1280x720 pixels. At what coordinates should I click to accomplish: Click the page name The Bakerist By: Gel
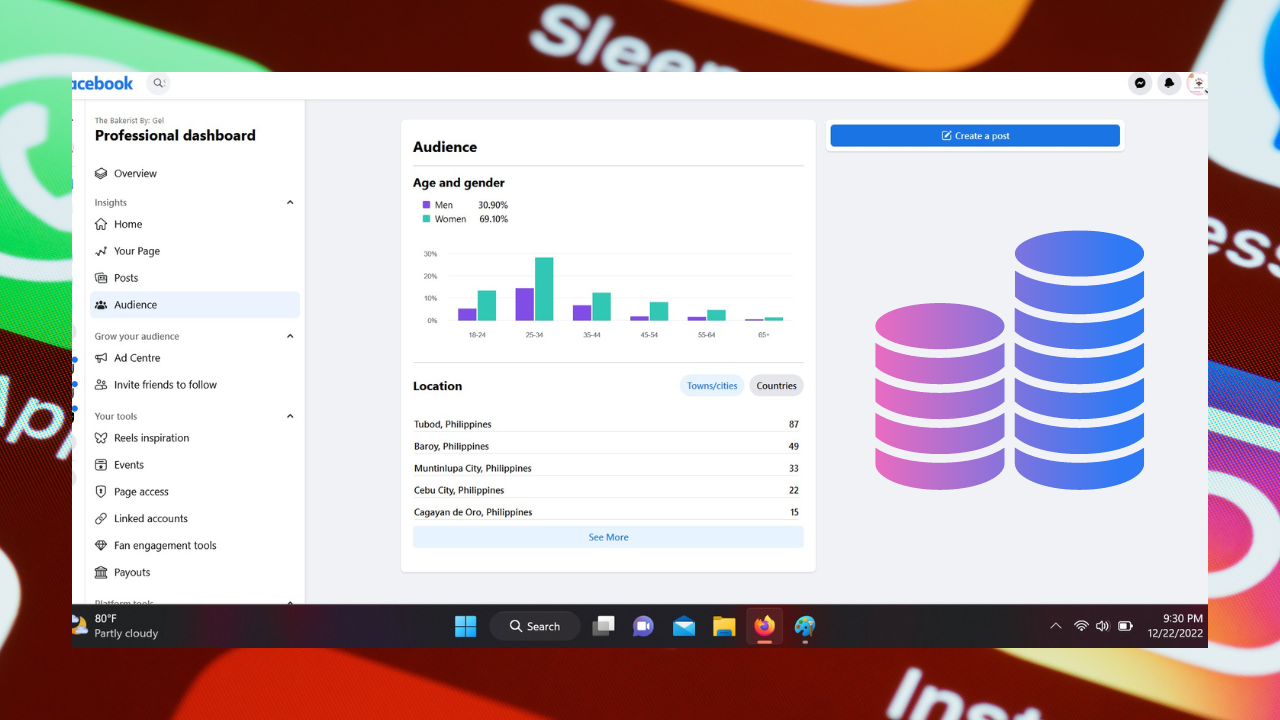(129, 120)
